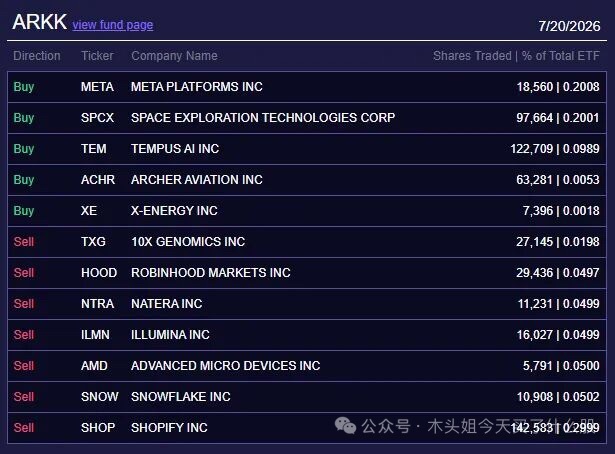Select the NTRA ticker cell
615x454 pixels.
pyautogui.click(x=97, y=303)
